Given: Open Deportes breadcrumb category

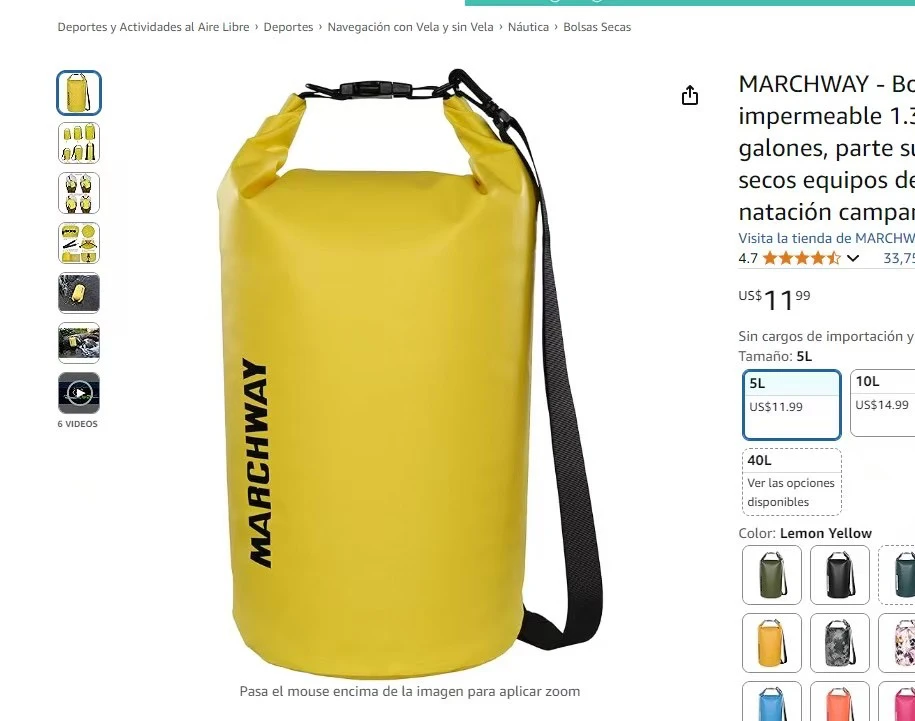Looking at the screenshot, I should 288,27.
